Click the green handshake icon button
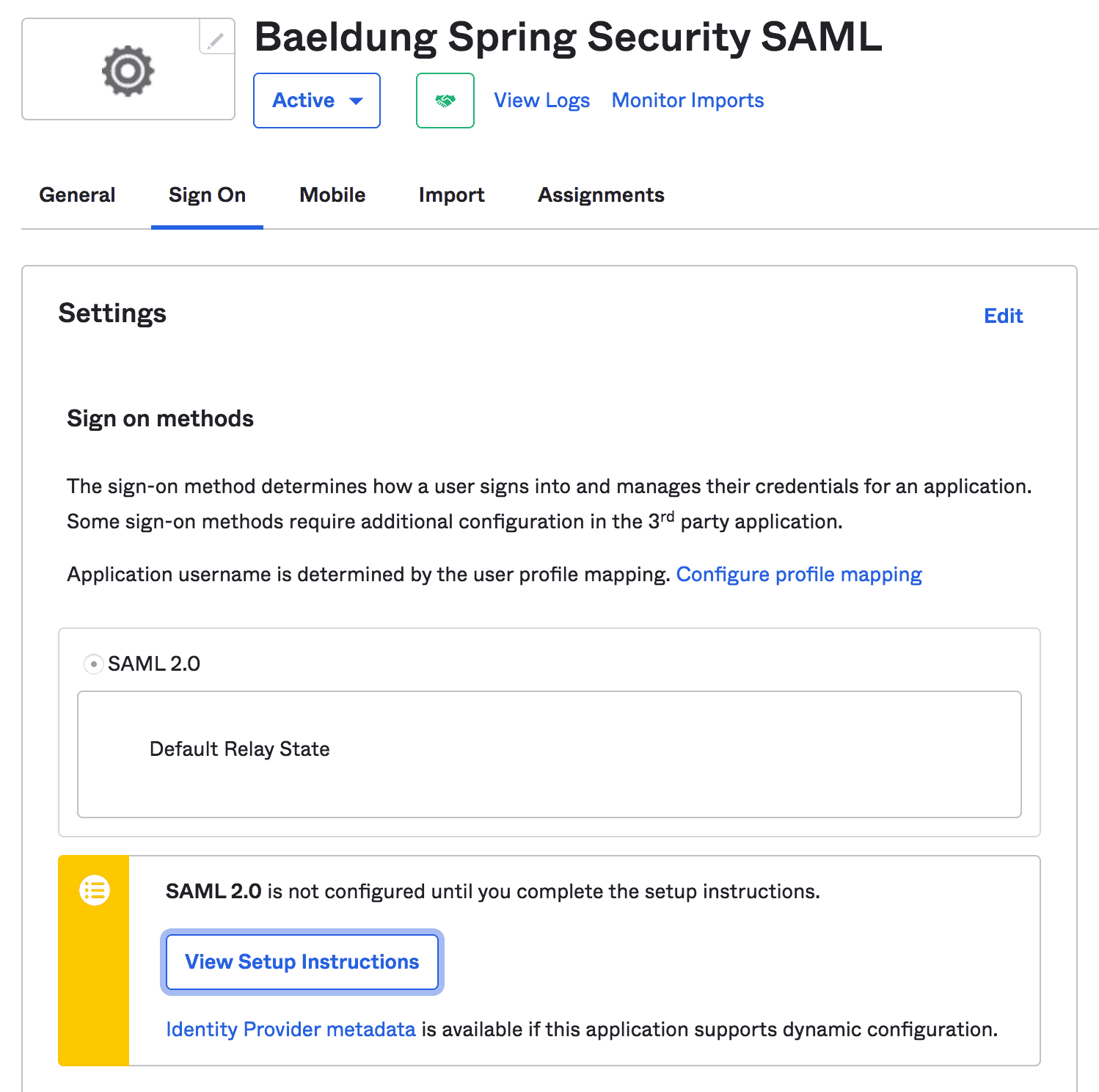The height and width of the screenshot is (1092, 1099). (x=445, y=101)
